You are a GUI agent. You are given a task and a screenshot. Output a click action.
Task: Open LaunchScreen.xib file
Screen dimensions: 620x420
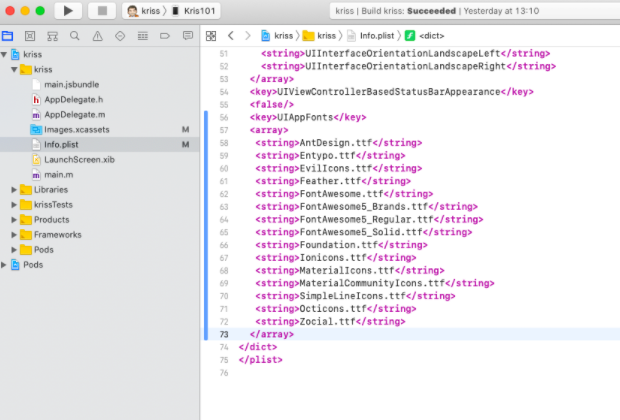100,159
